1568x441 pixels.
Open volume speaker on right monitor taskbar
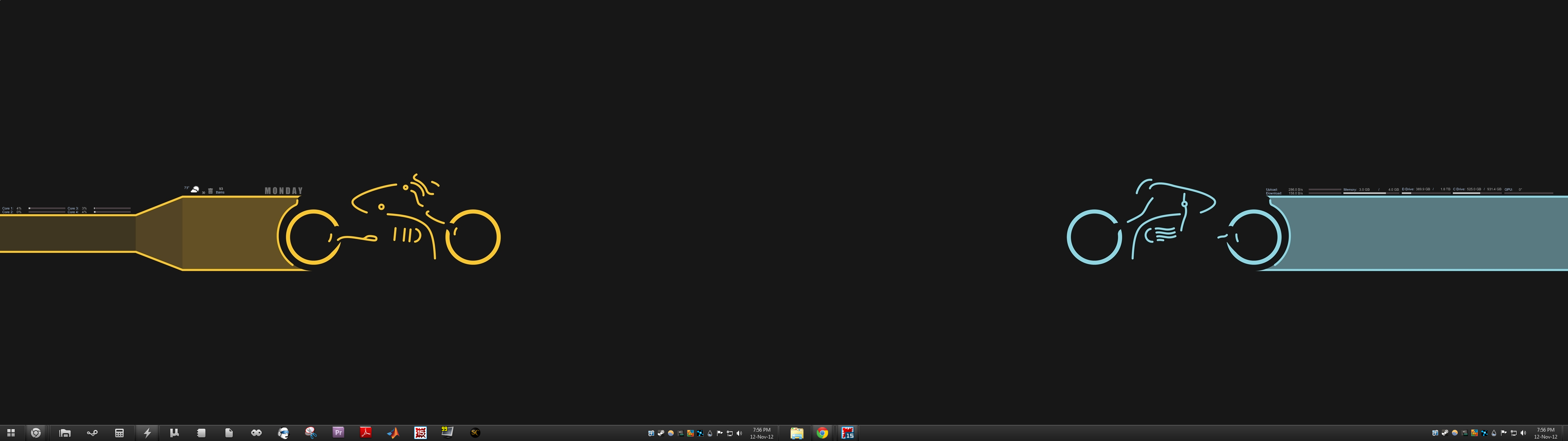click(1523, 433)
